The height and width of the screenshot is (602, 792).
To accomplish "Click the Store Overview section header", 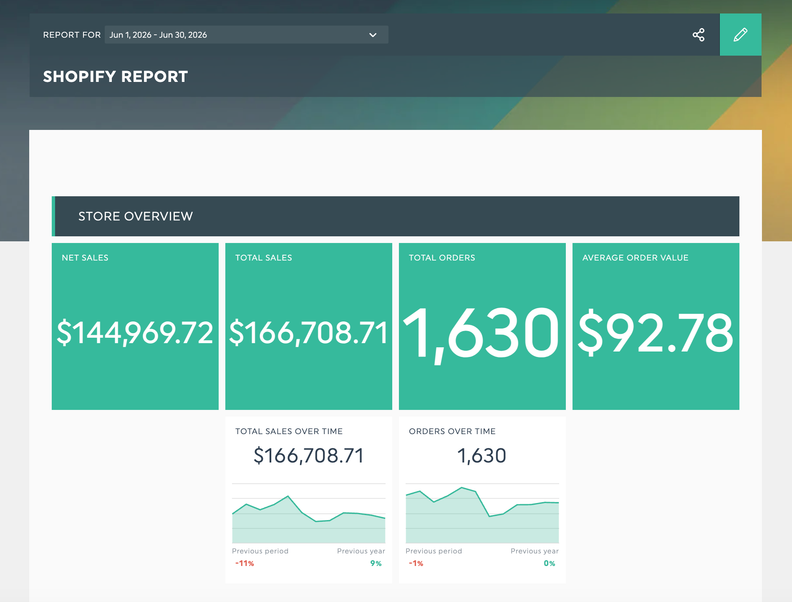I will coord(395,216).
